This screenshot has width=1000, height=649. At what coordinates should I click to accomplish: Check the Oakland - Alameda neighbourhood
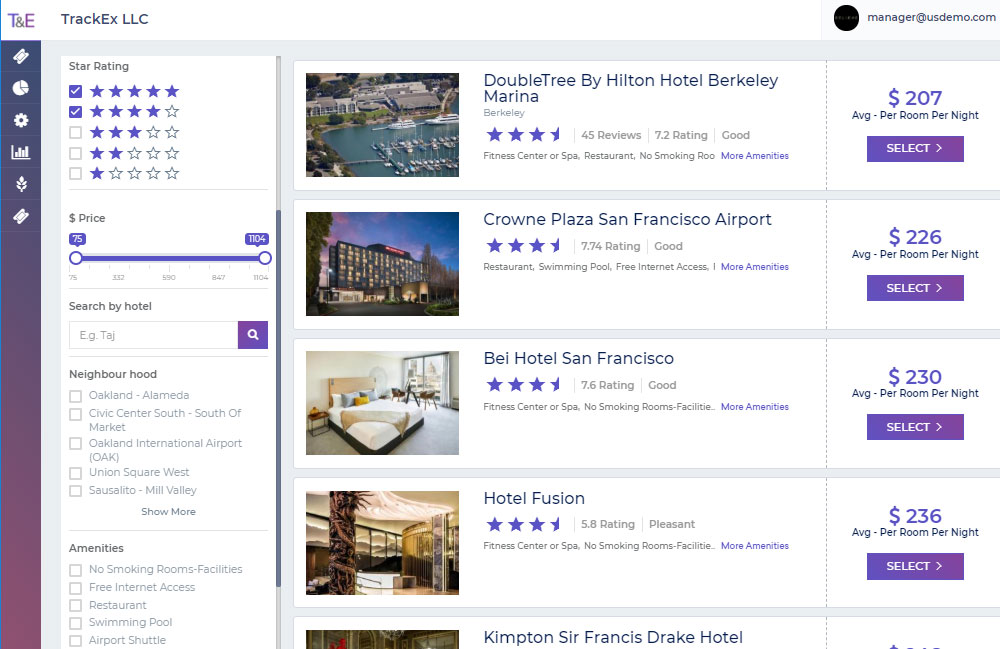[75, 396]
